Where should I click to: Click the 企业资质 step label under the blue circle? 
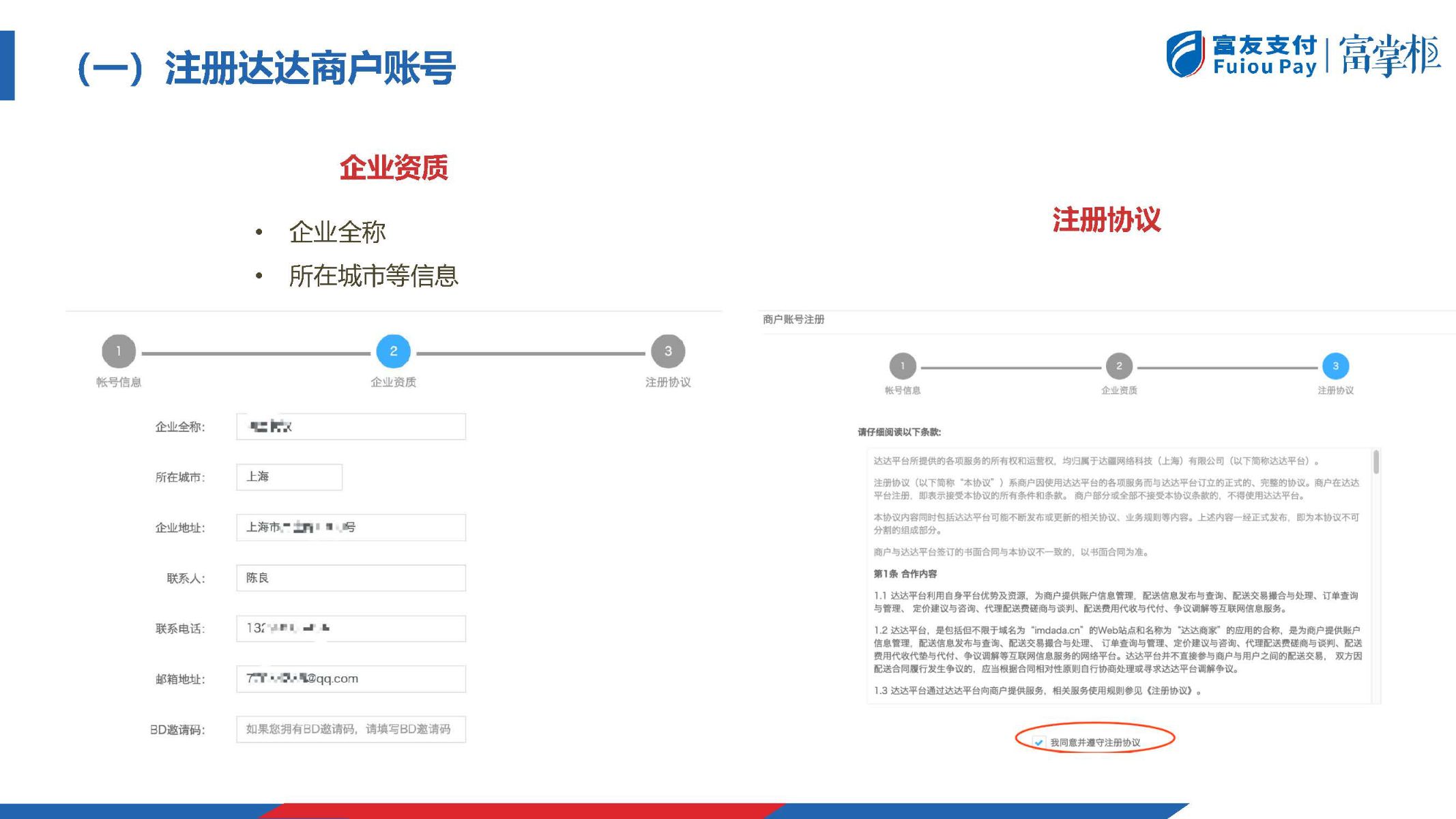pyautogui.click(x=393, y=382)
